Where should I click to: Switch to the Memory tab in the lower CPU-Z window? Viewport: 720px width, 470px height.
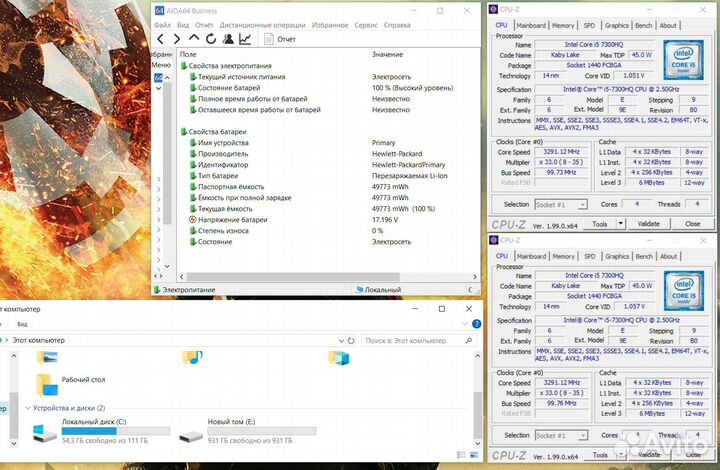[x=563, y=257]
